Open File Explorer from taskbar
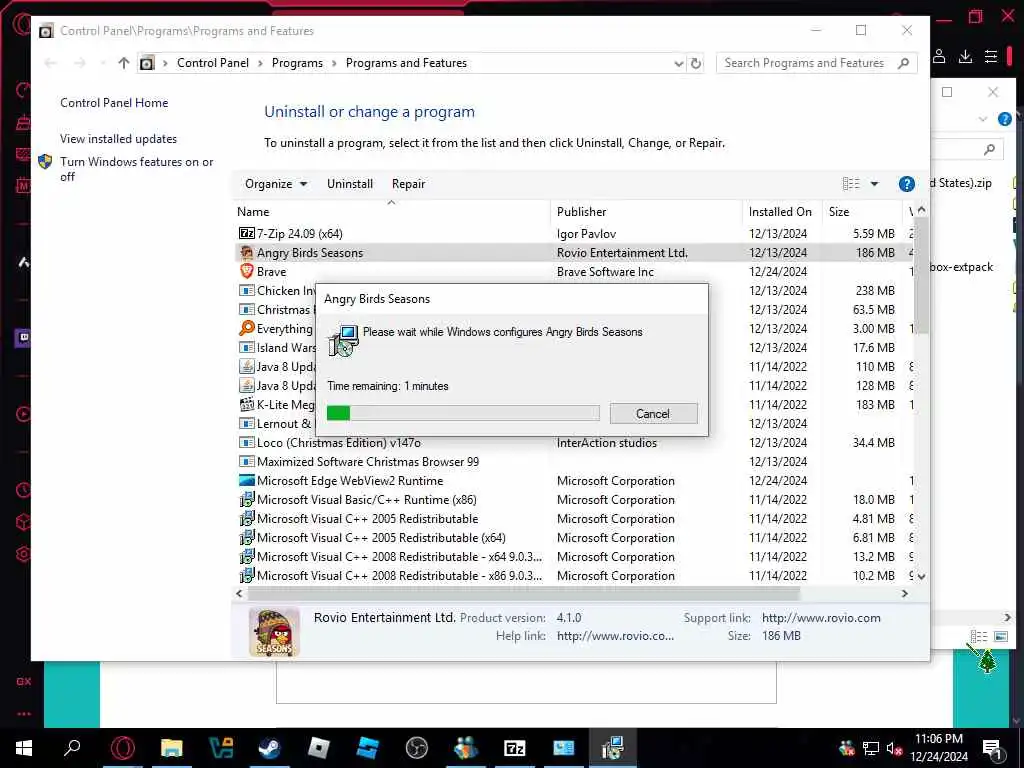The height and width of the screenshot is (768, 1024). pyautogui.click(x=172, y=747)
